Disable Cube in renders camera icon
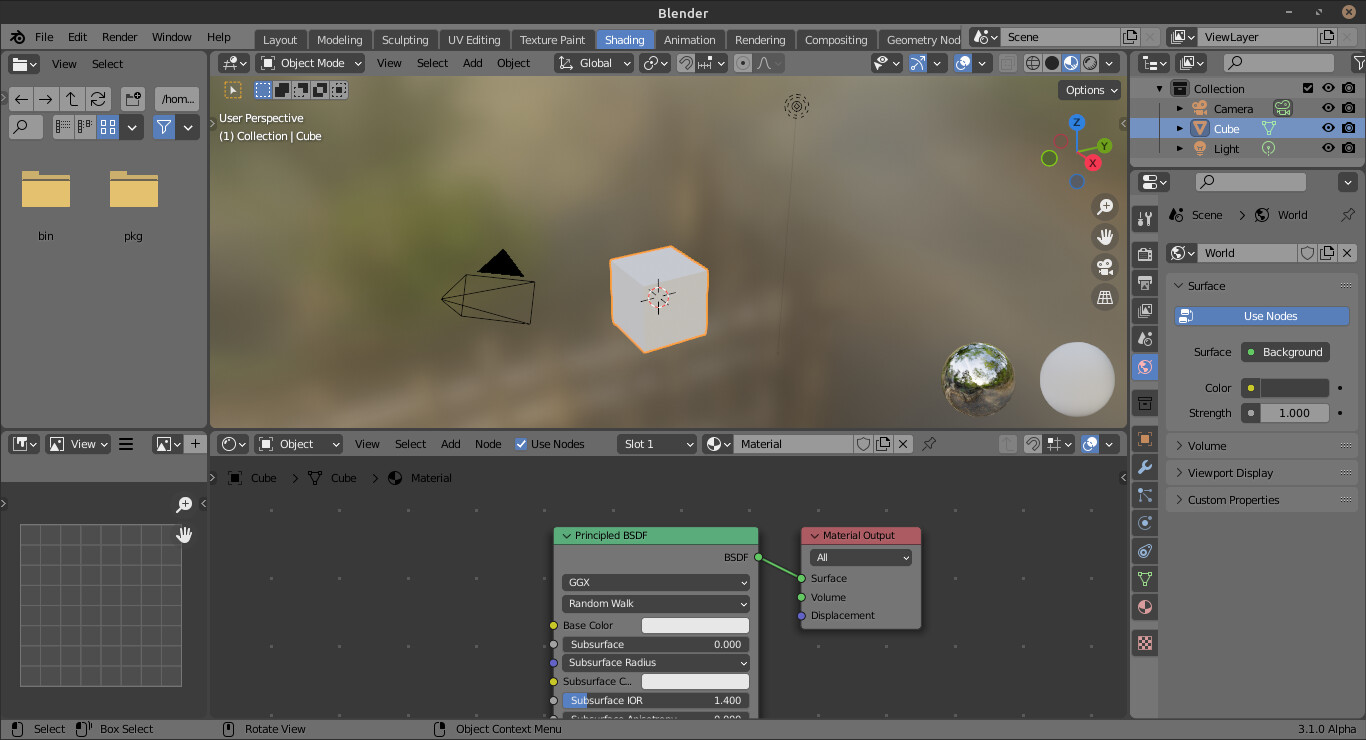1366x740 pixels. (x=1349, y=128)
